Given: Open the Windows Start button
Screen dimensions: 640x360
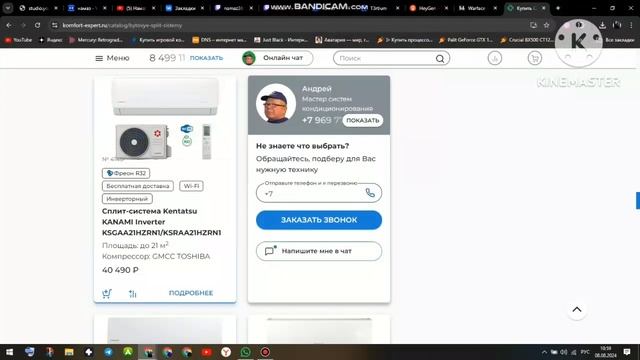Looking at the screenshot, I should tap(9, 352).
